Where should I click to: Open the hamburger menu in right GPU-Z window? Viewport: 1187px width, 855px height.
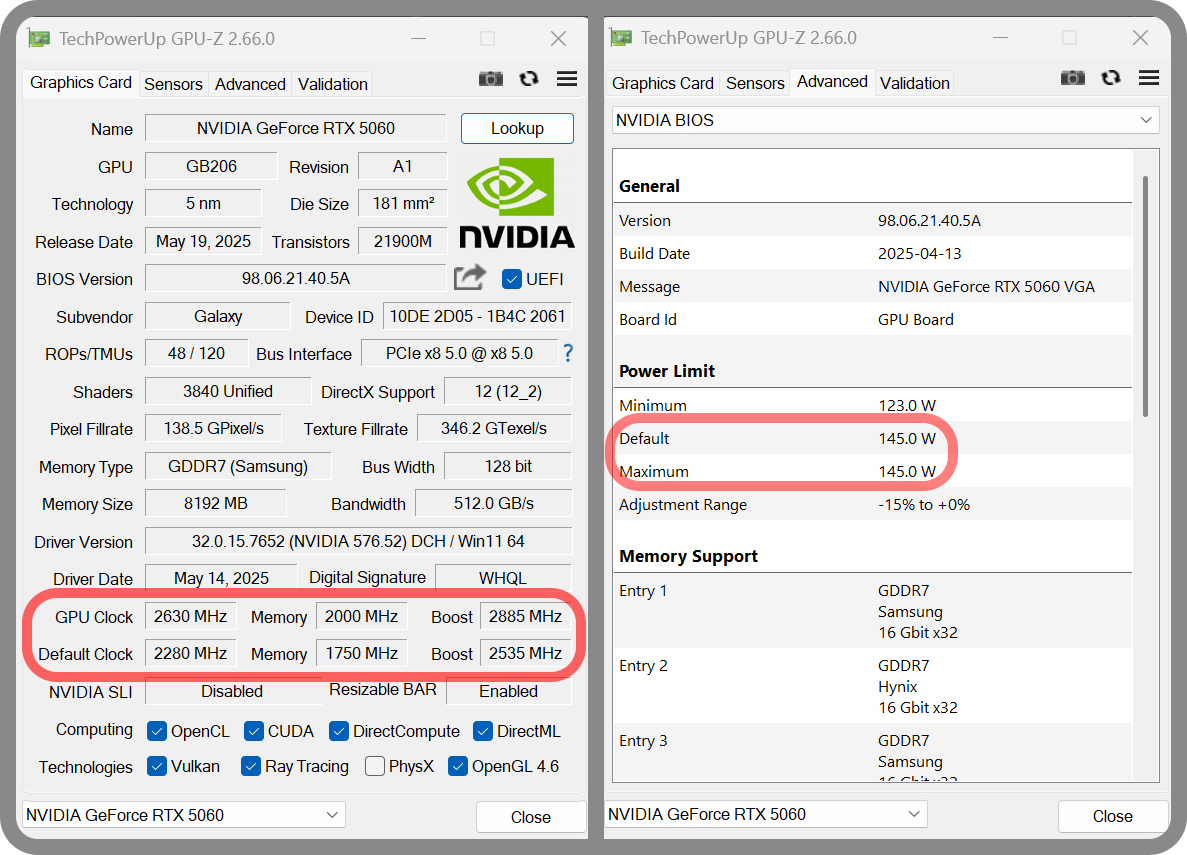pos(1149,77)
